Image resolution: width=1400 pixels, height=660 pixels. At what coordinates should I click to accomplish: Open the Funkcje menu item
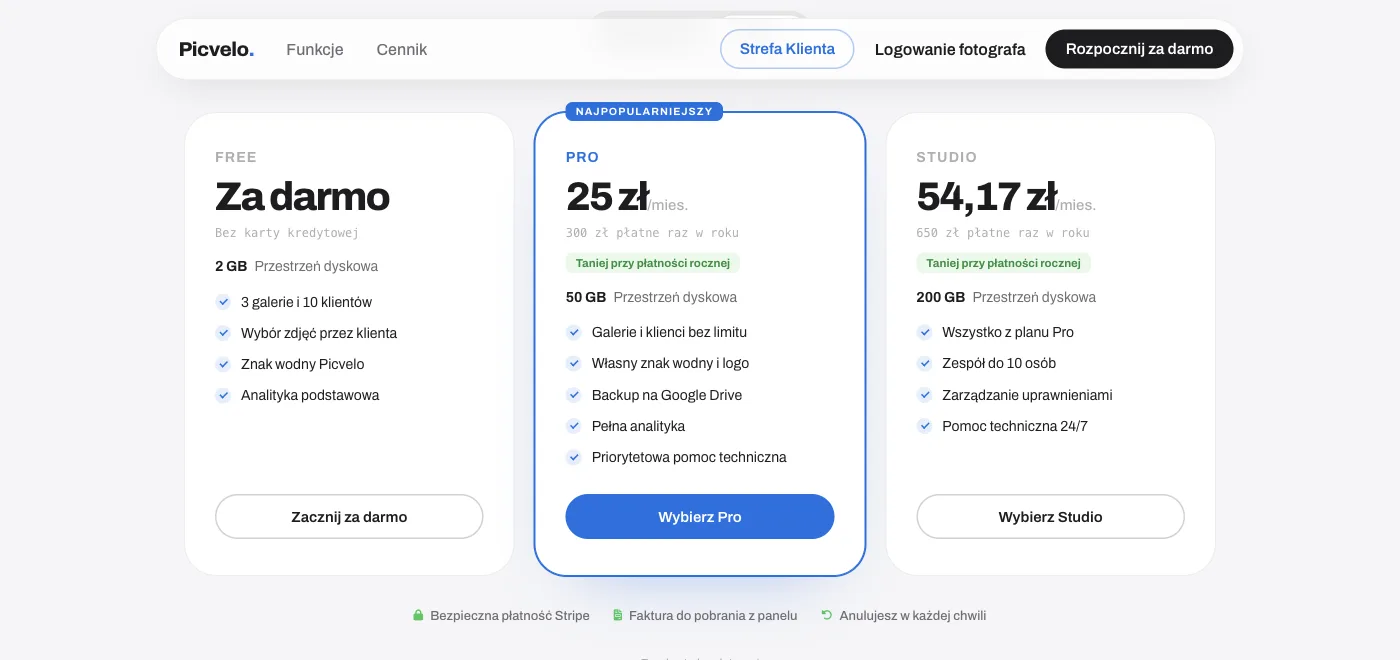pyautogui.click(x=315, y=49)
